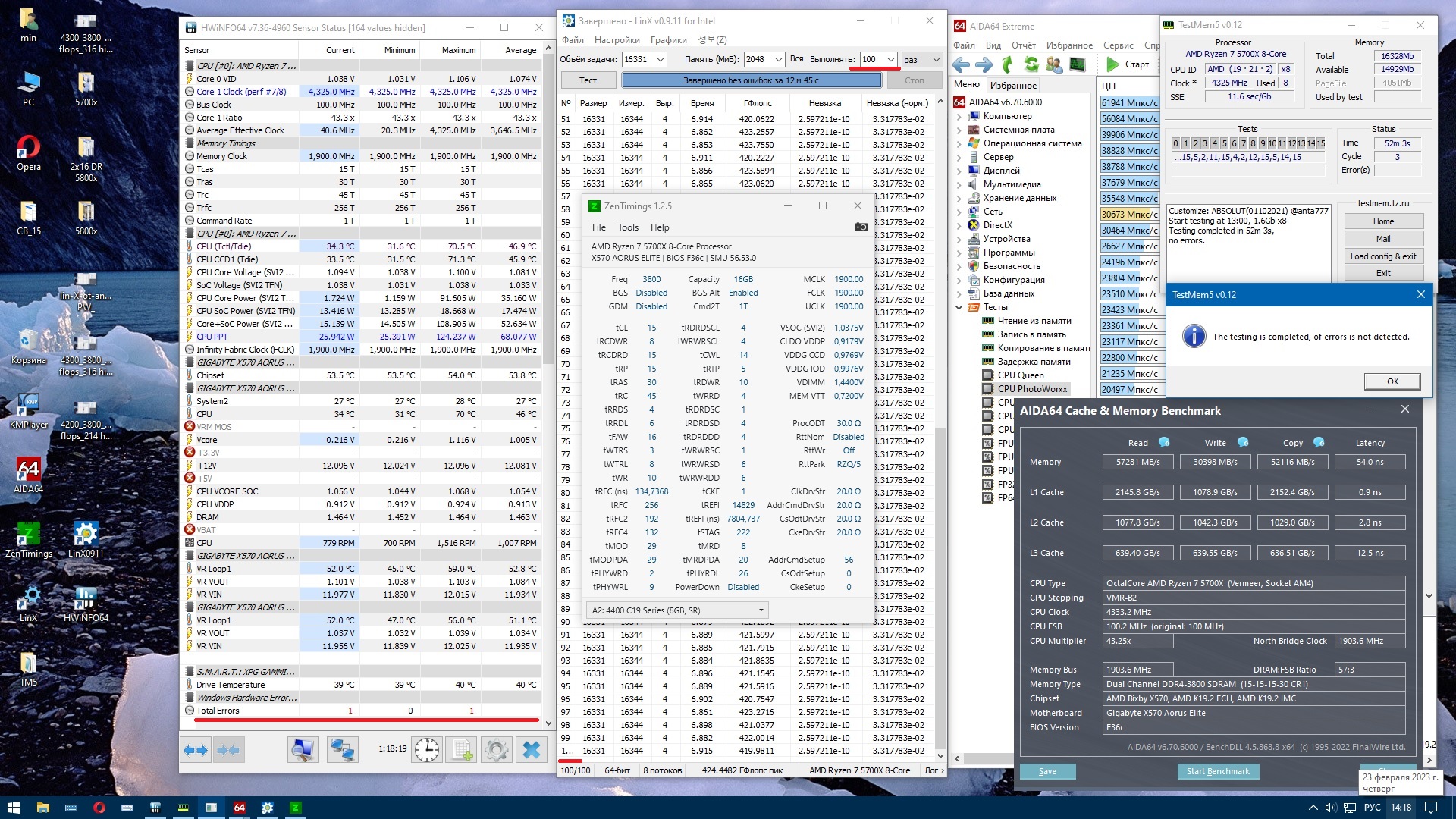The height and width of the screenshot is (819, 1456).
Task: Click LinX completed progress bar
Action: click(x=751, y=80)
